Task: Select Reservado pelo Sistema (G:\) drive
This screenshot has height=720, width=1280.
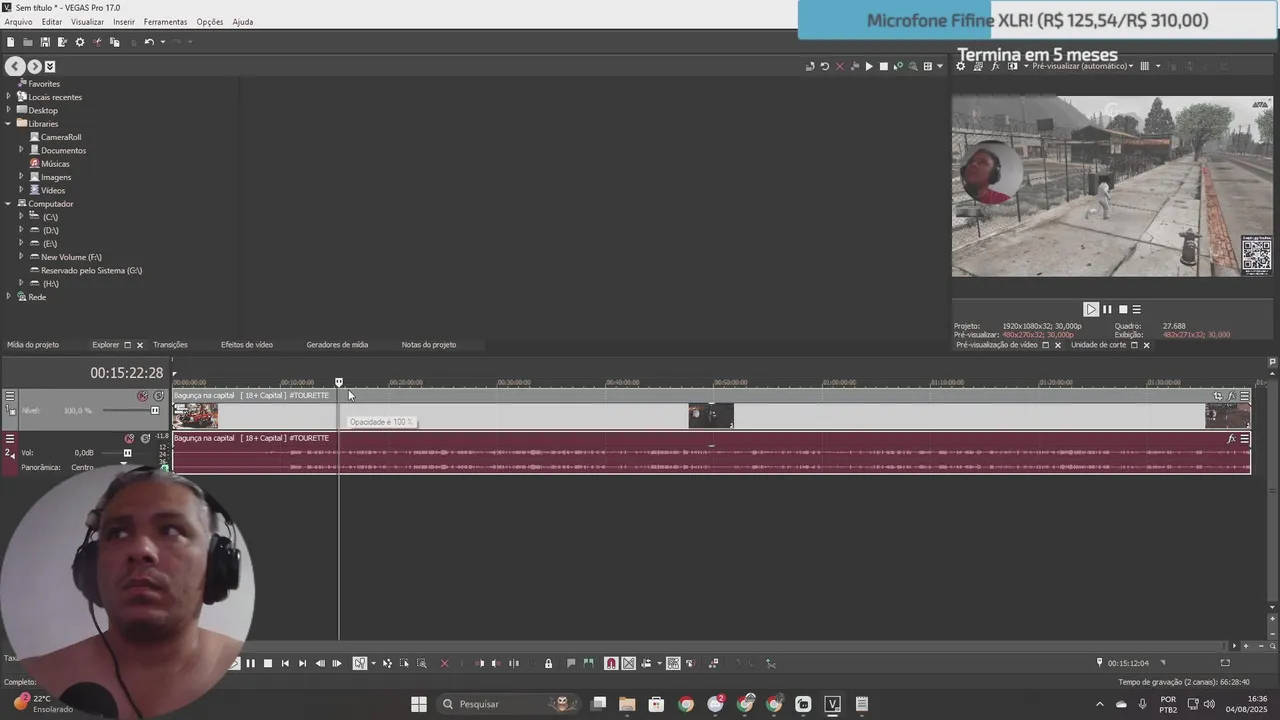Action: pyautogui.click(x=91, y=270)
